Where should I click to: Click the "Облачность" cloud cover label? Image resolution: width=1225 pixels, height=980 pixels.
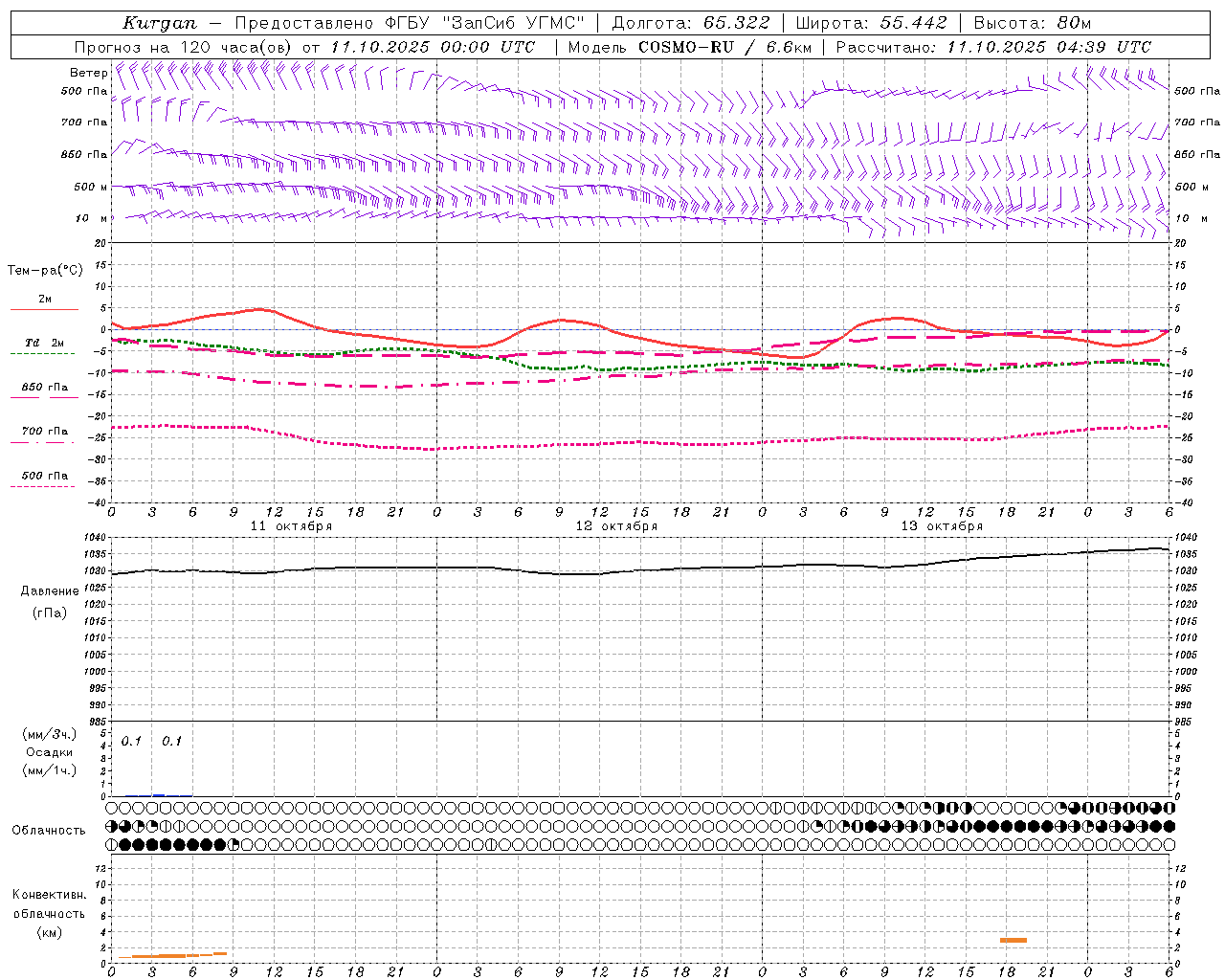tap(49, 831)
